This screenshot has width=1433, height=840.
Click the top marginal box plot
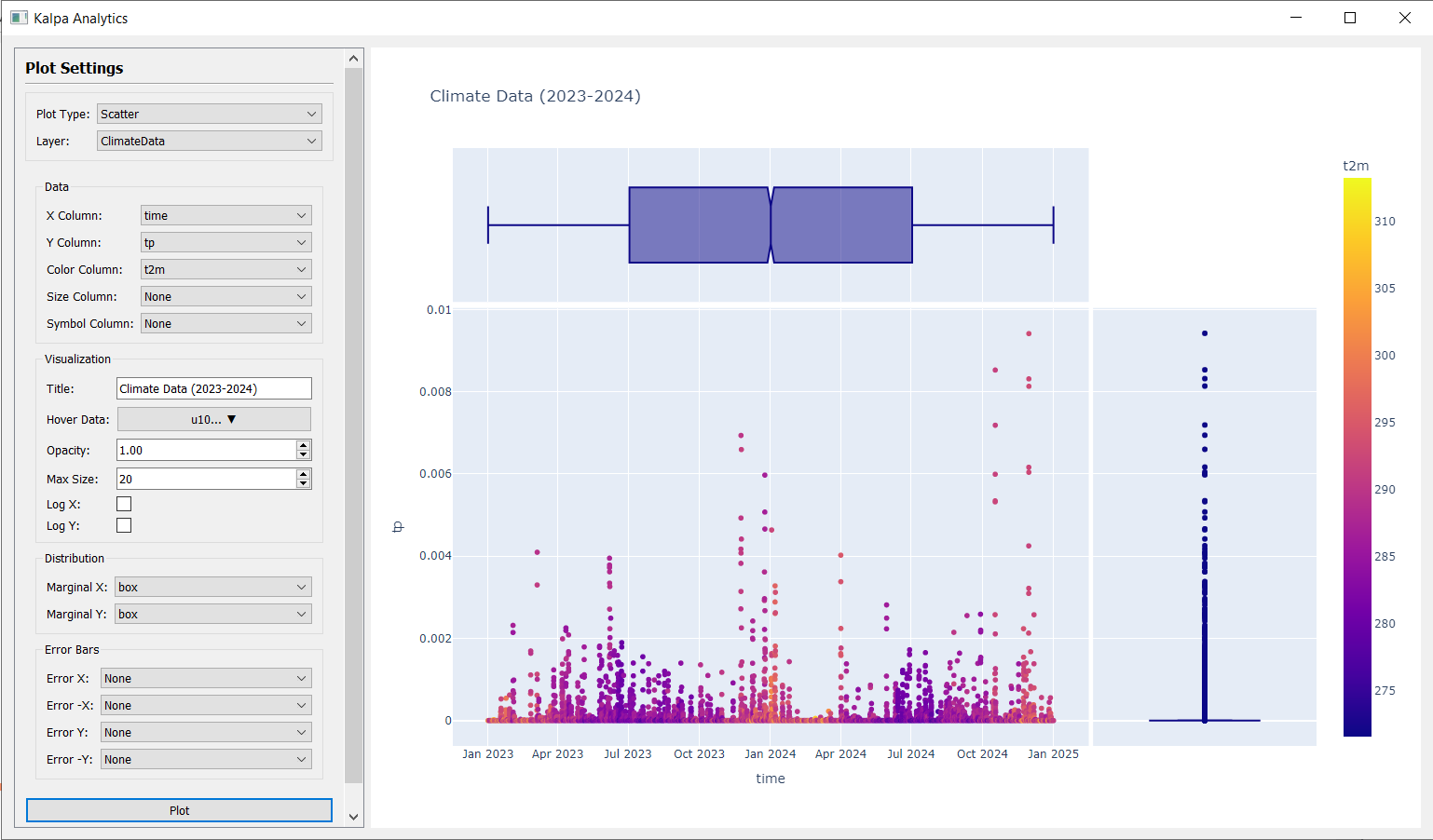coord(770,225)
